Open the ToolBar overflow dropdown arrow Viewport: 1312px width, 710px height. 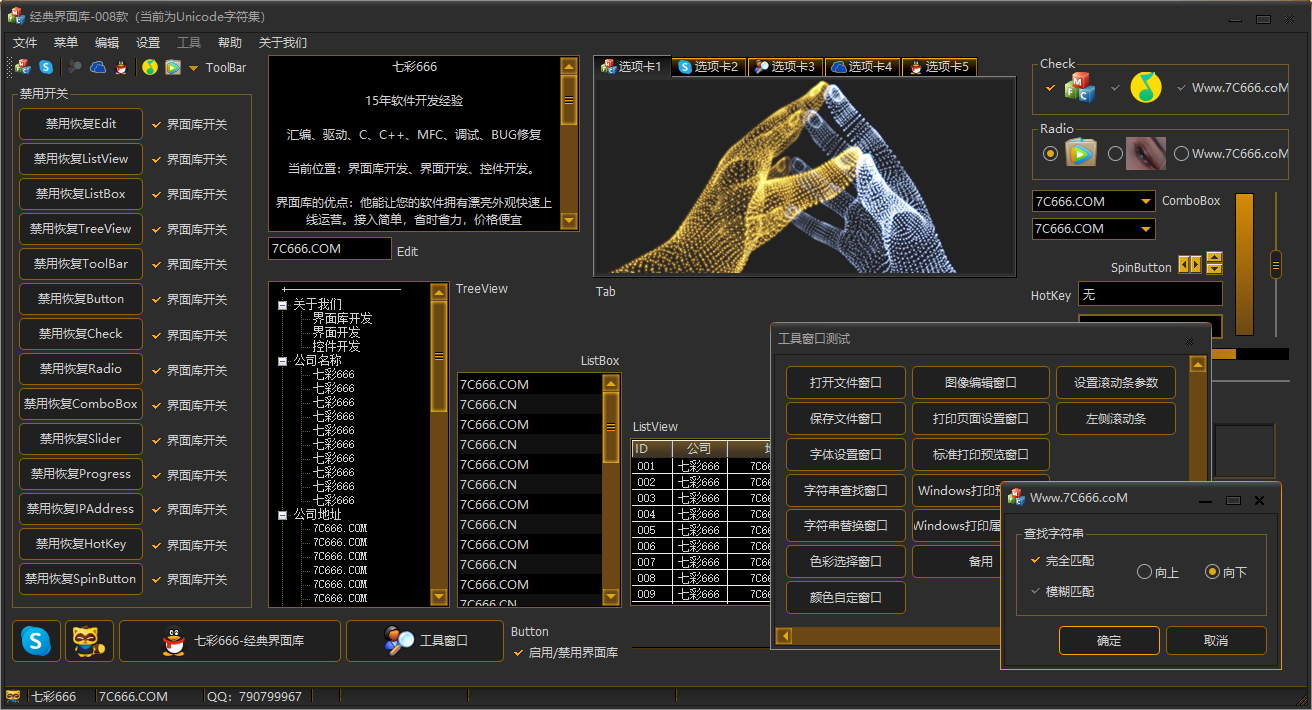point(193,69)
